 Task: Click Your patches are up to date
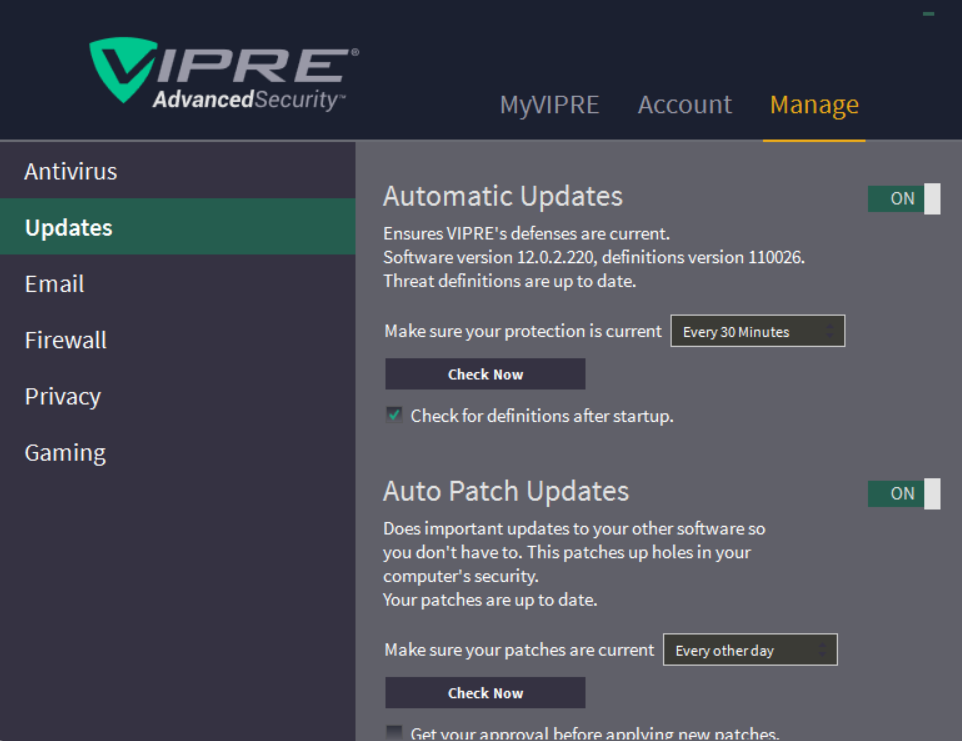[x=490, y=600]
